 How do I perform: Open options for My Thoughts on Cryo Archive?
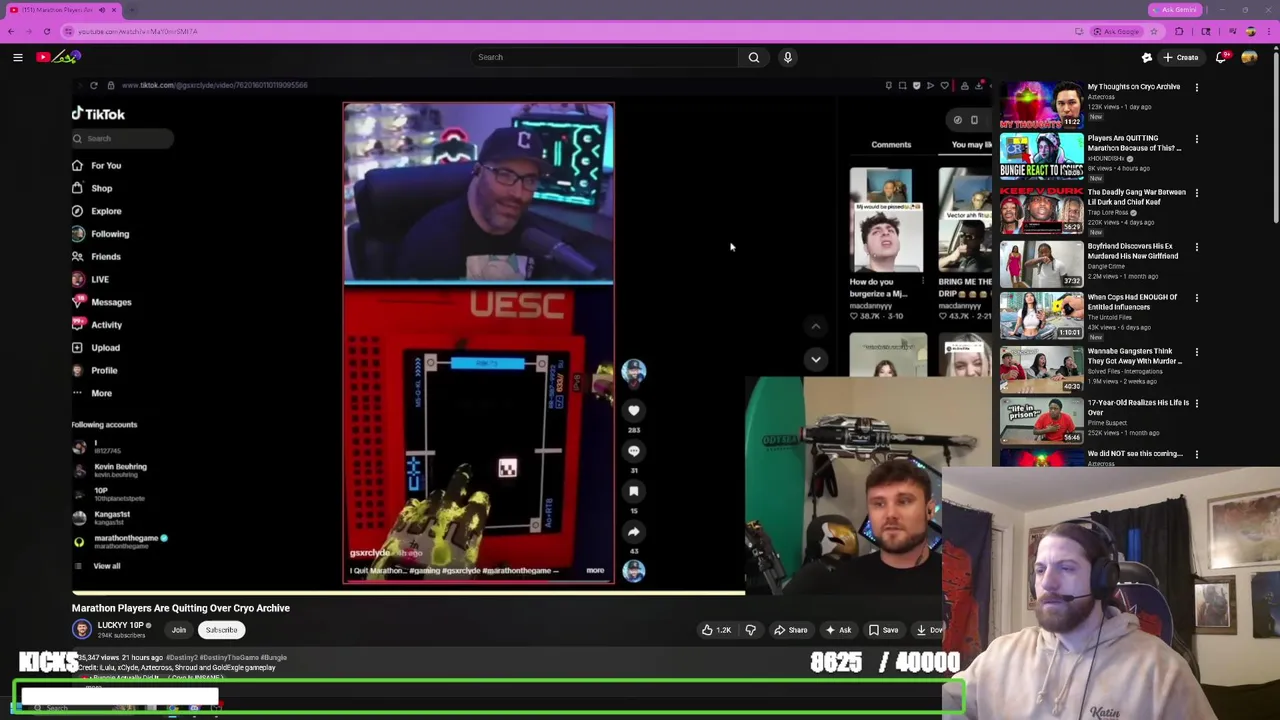(1196, 87)
